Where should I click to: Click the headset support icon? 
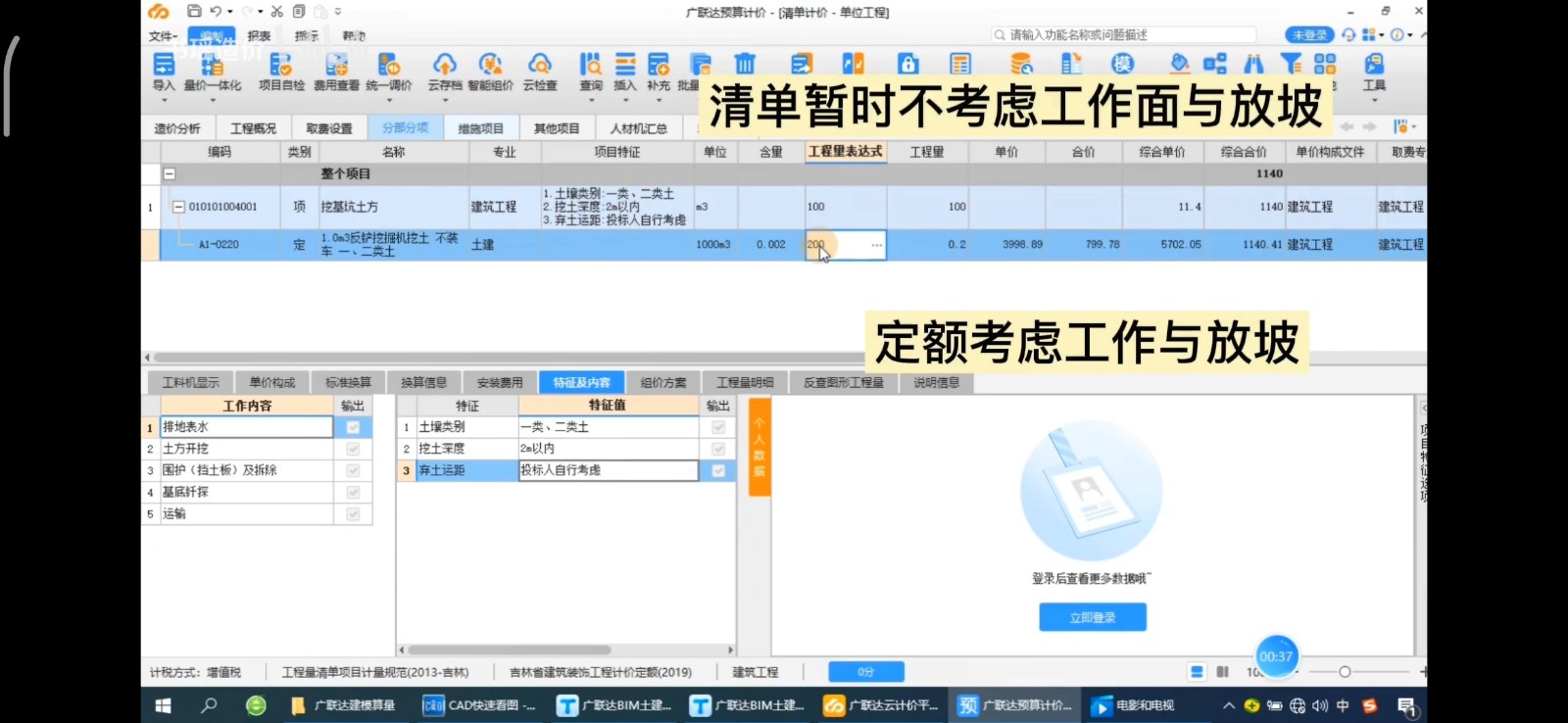pos(1348,34)
